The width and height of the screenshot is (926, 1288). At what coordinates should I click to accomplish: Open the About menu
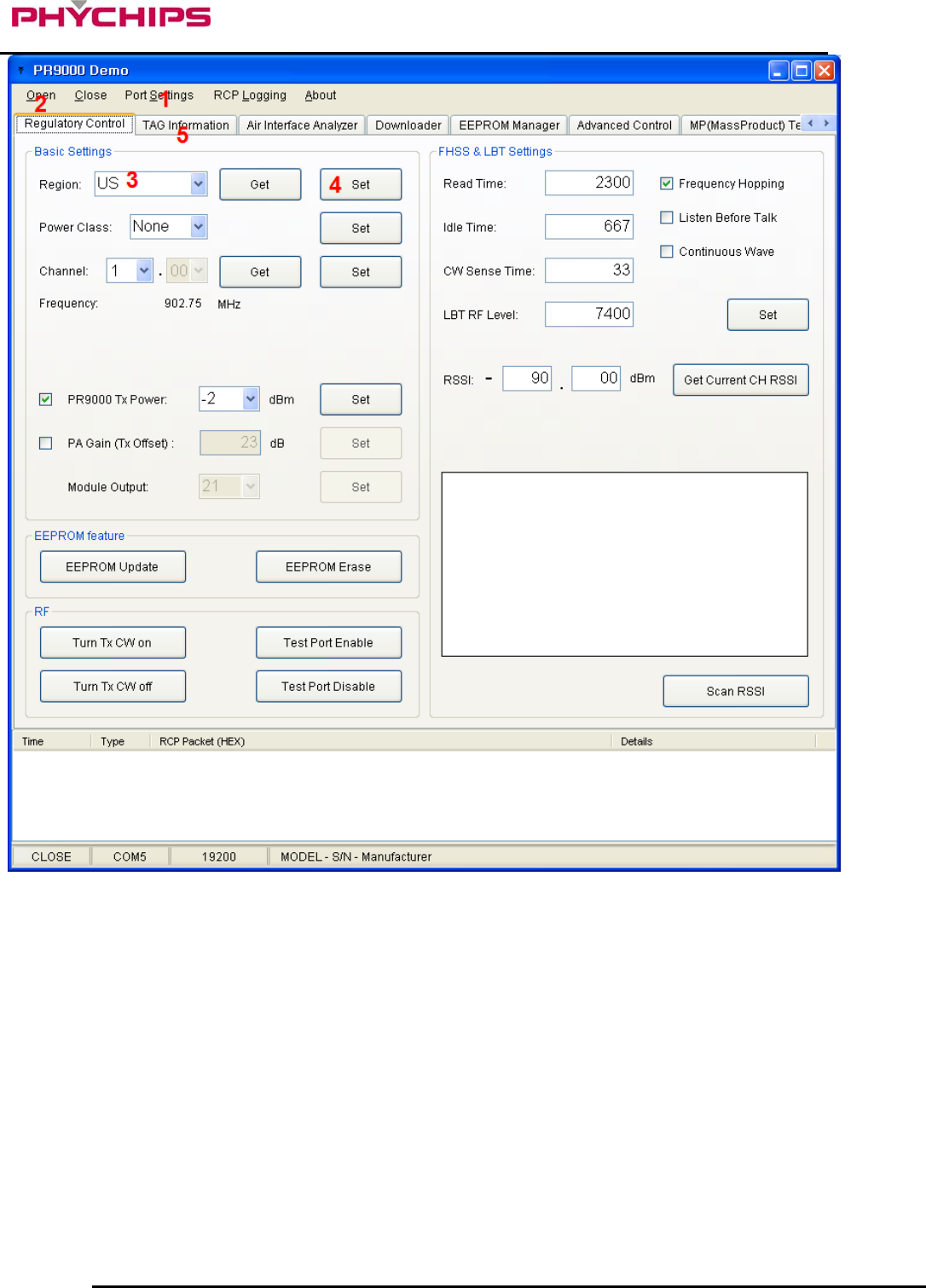[321, 96]
